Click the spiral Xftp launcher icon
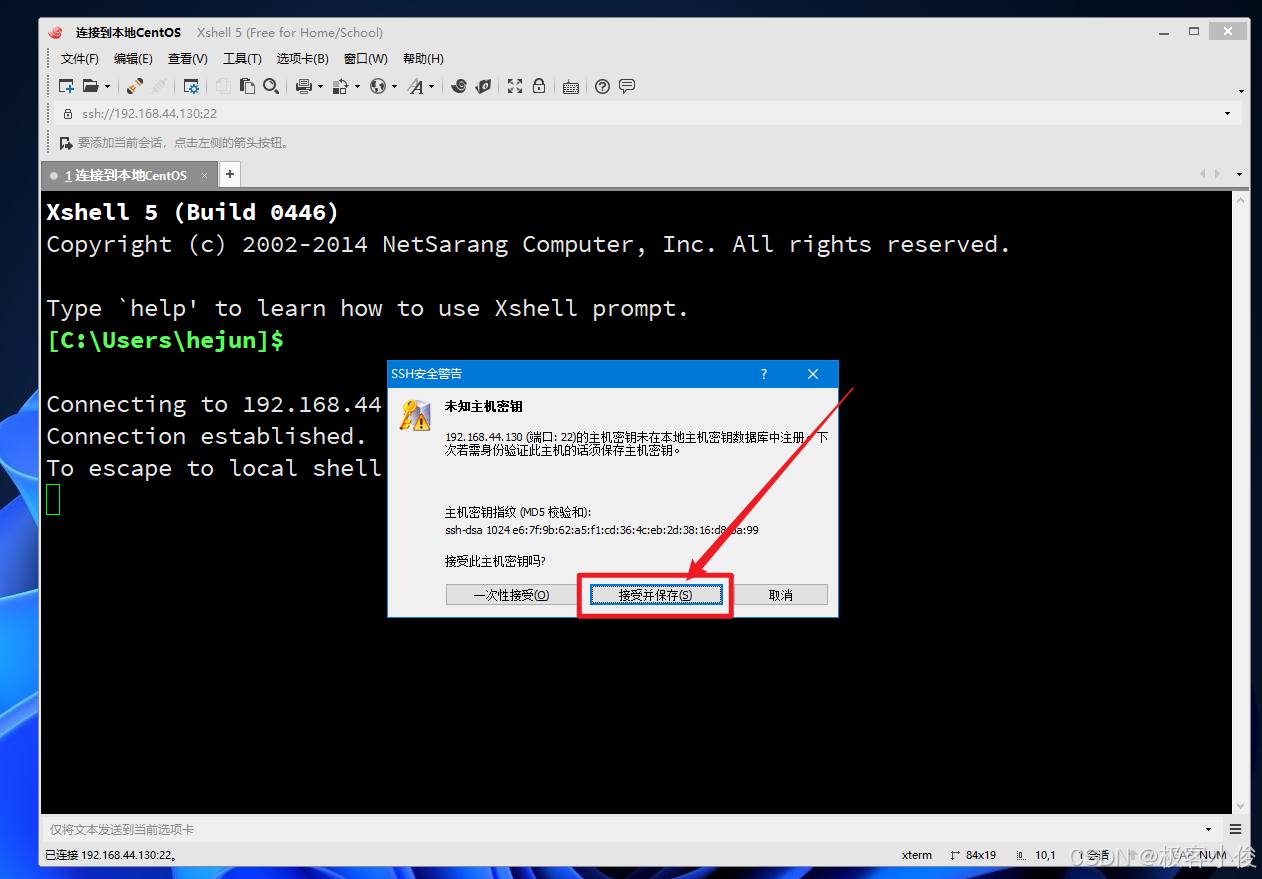The height and width of the screenshot is (879, 1262). click(x=459, y=87)
